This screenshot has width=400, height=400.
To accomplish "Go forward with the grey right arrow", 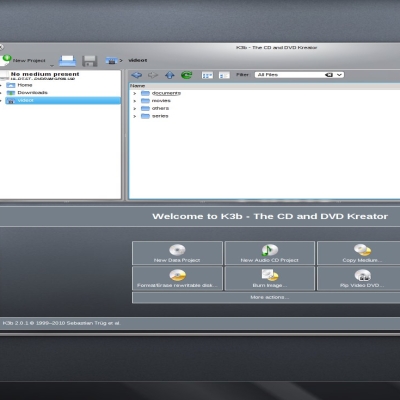I will 153,75.
